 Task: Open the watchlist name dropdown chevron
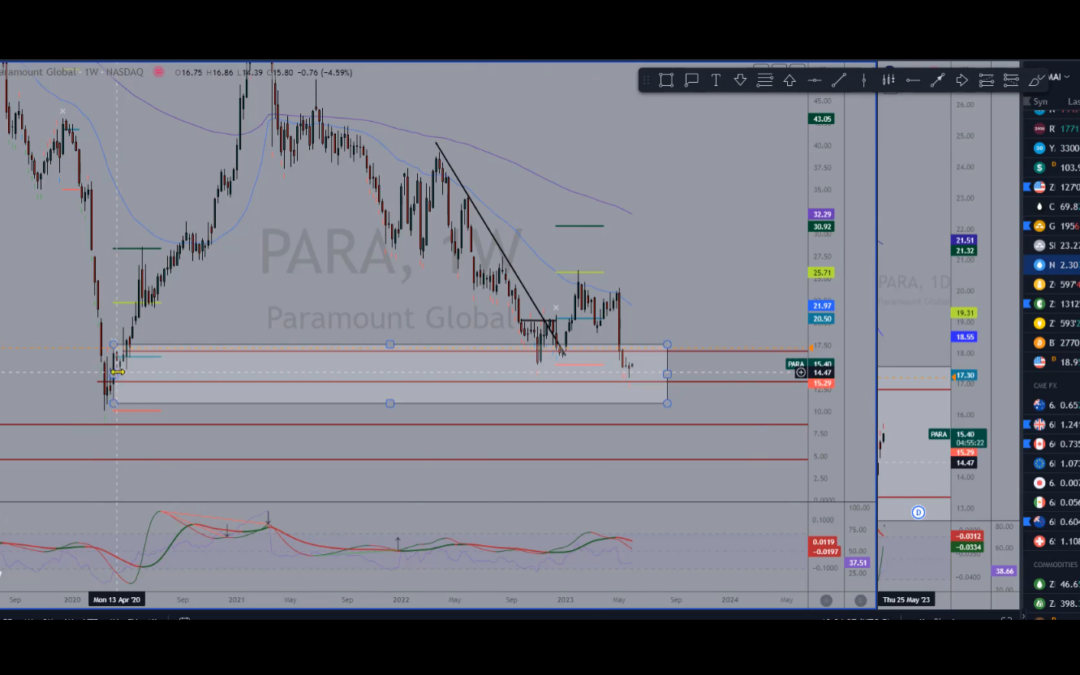[x=1066, y=76]
